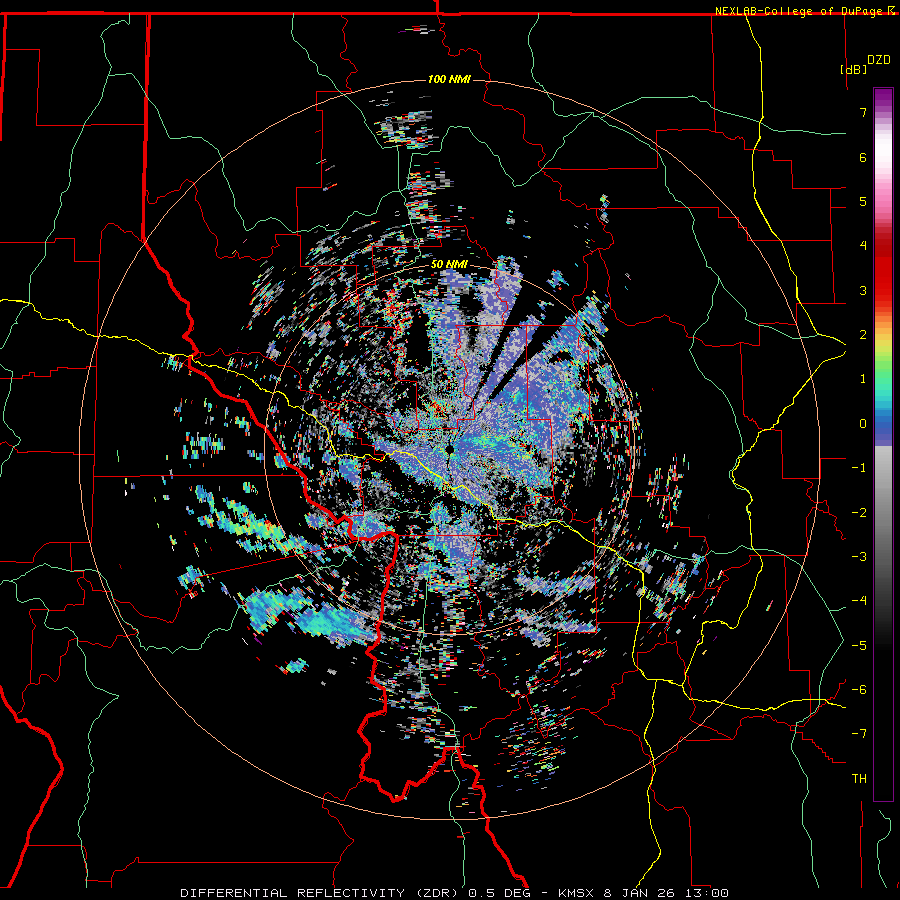Click the ZDR color scale bar

883,444
